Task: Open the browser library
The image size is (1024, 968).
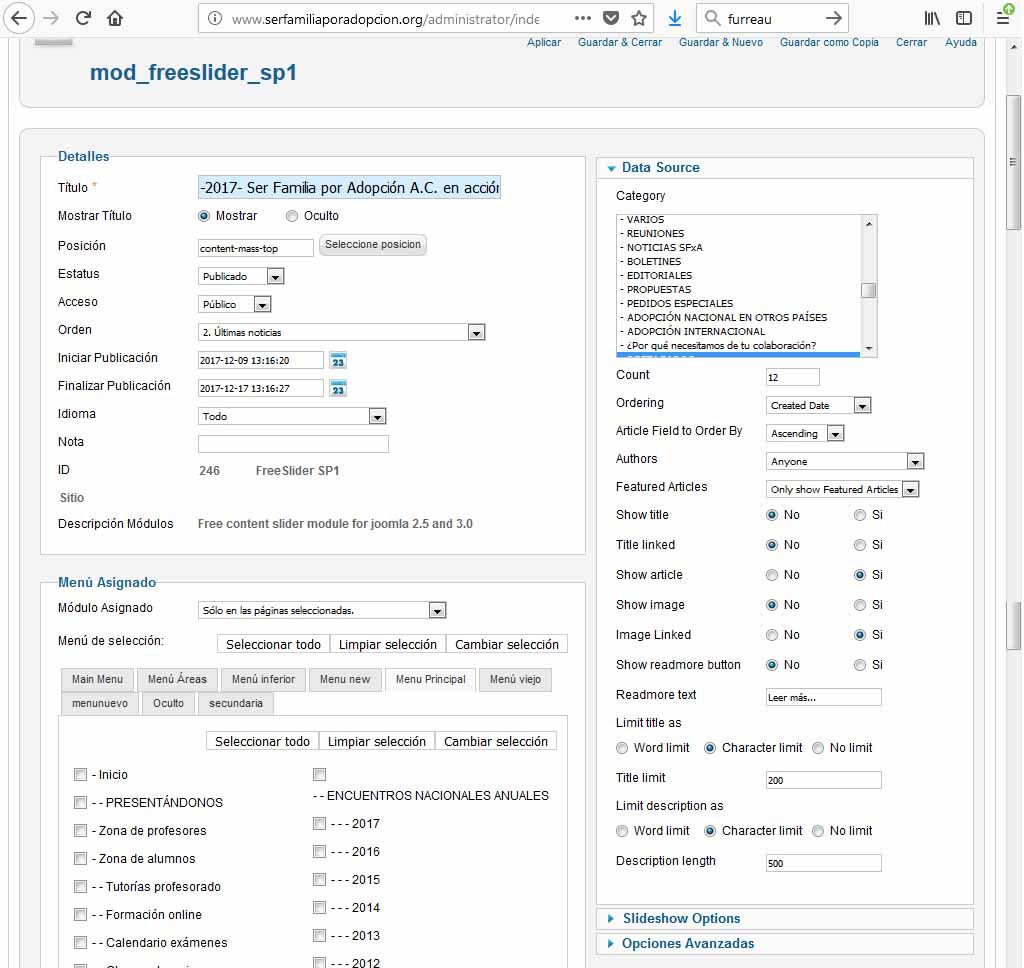Action: [x=932, y=18]
